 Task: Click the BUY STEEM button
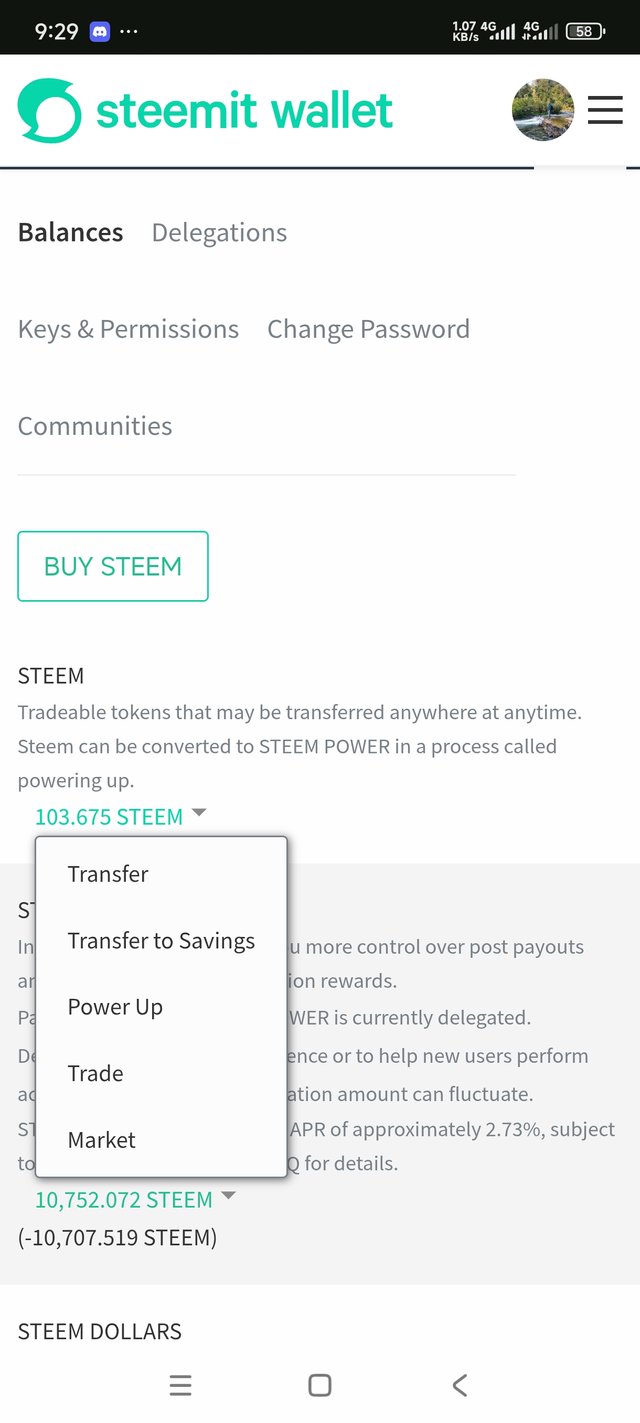(113, 566)
